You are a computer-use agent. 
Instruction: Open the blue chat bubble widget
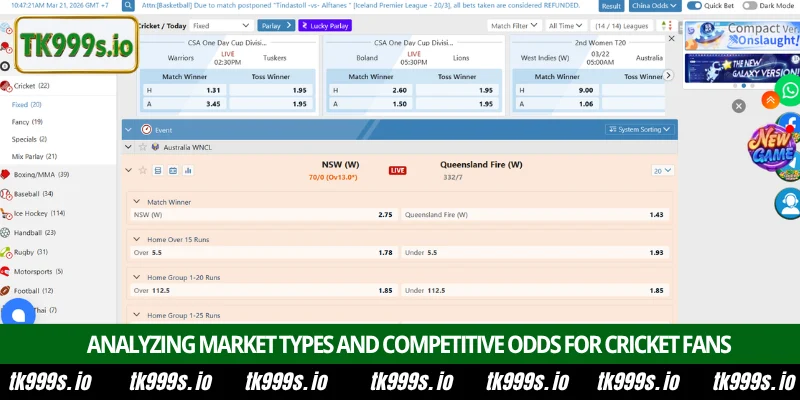18,314
